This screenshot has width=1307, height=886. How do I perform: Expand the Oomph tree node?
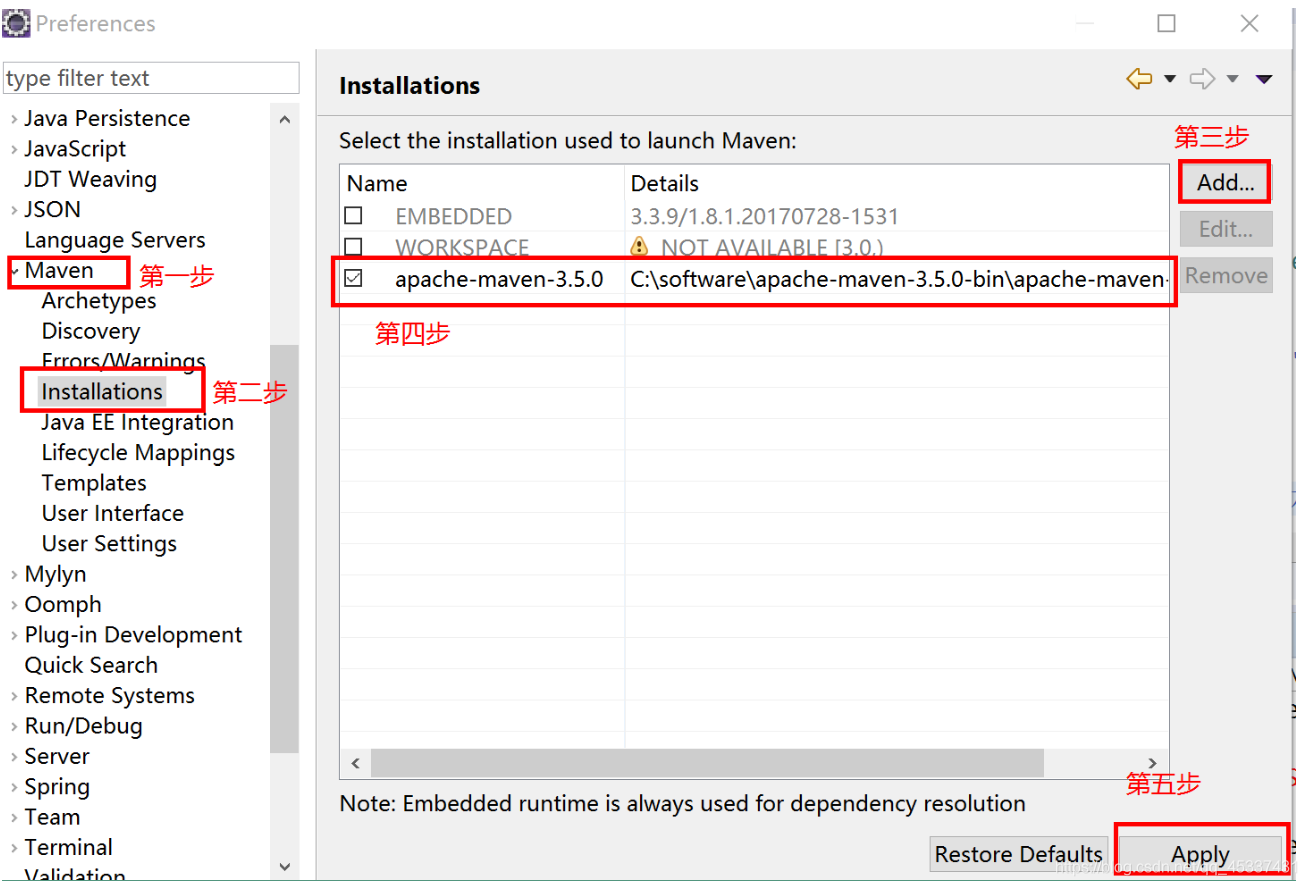[x=14, y=605]
